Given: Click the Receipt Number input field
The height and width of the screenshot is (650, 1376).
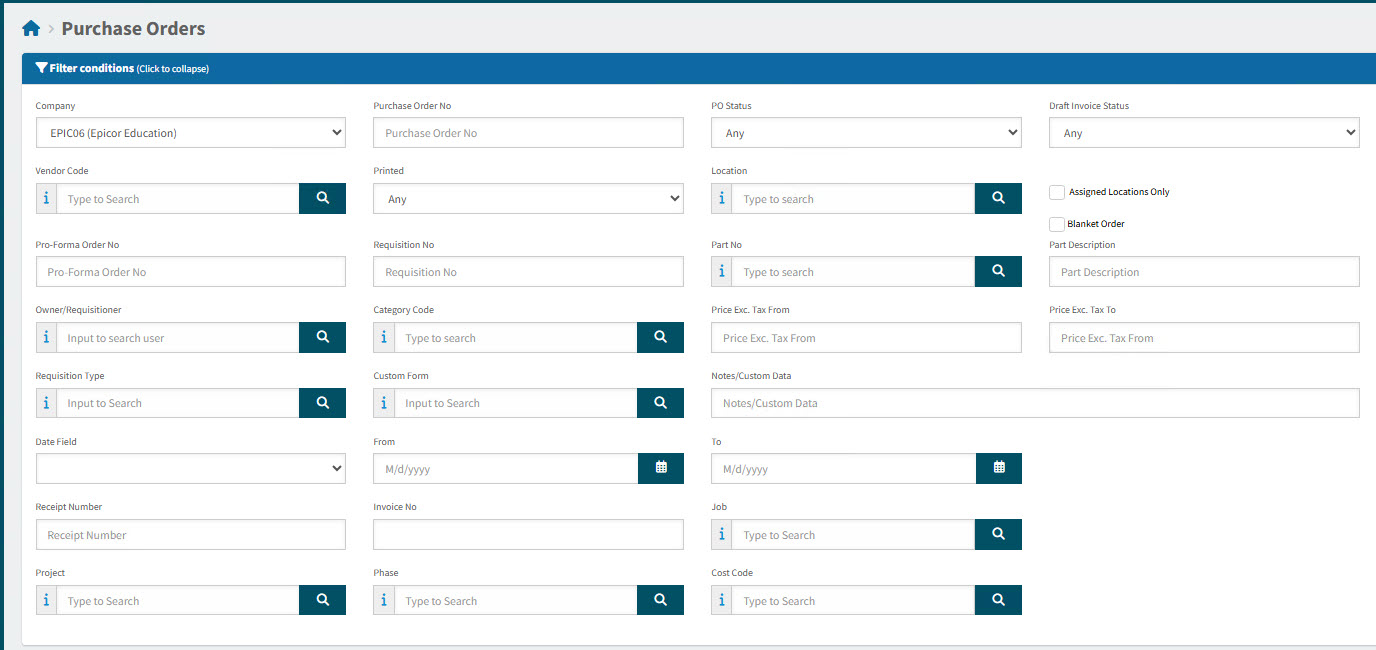Looking at the screenshot, I should (x=190, y=535).
